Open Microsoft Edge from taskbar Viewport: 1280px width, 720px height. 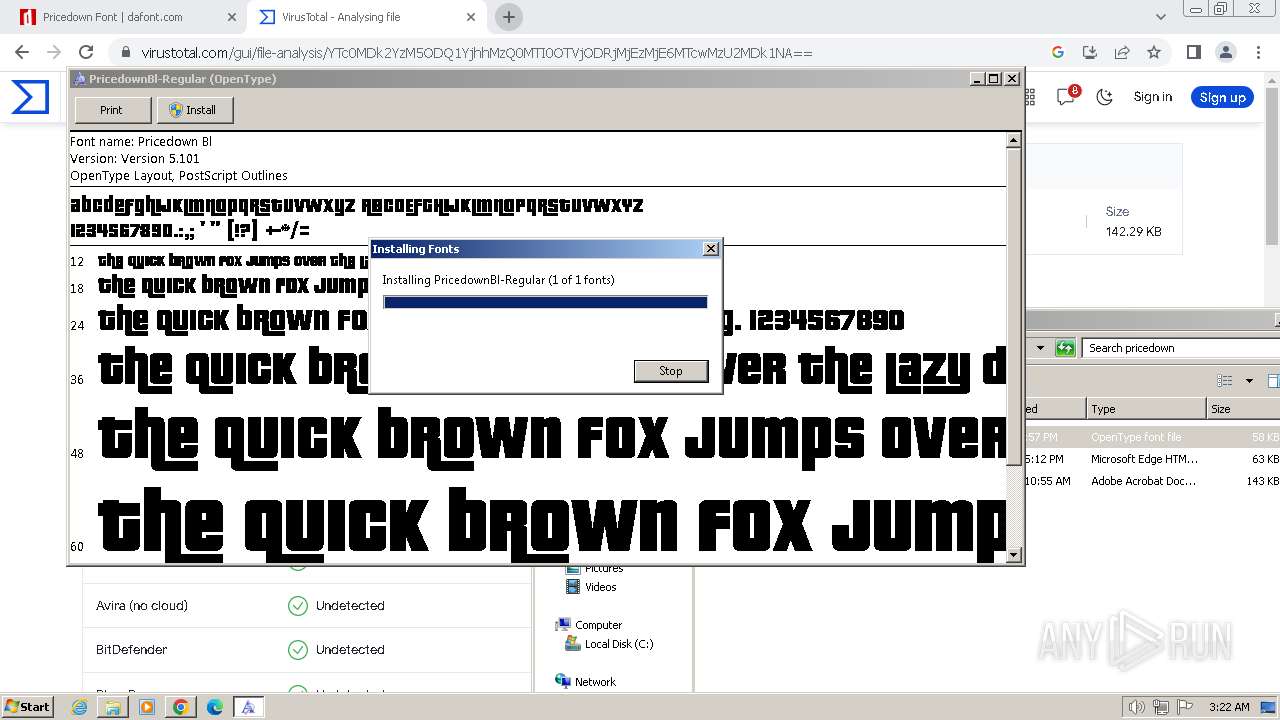coord(214,707)
